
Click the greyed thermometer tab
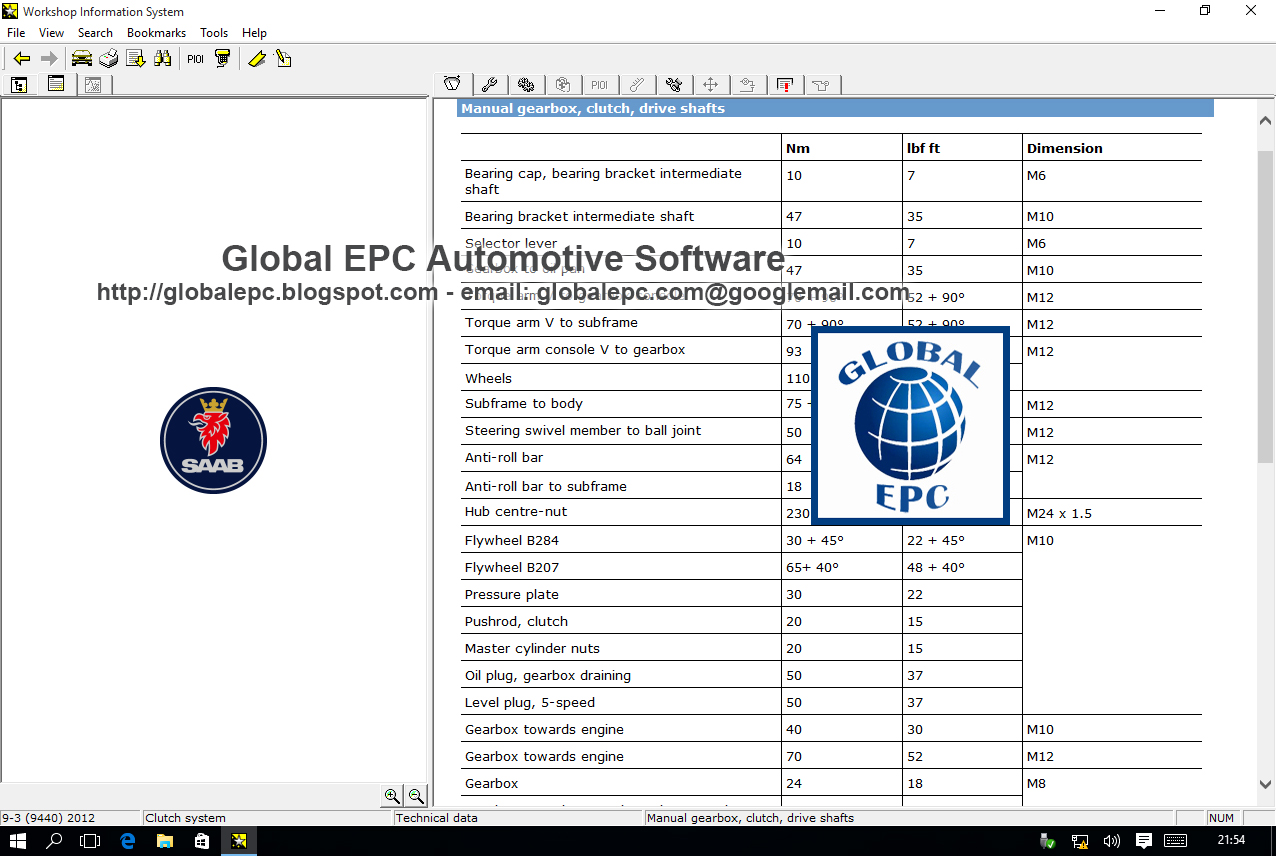(636, 85)
